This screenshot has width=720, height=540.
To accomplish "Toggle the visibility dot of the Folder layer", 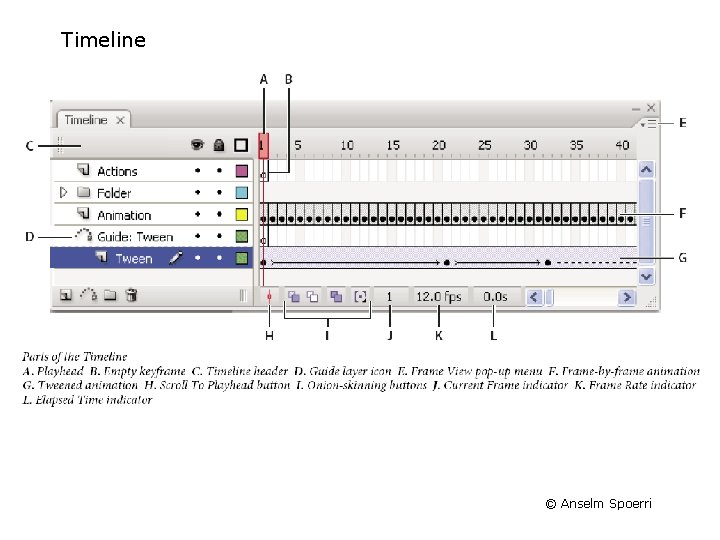I will [x=197, y=192].
